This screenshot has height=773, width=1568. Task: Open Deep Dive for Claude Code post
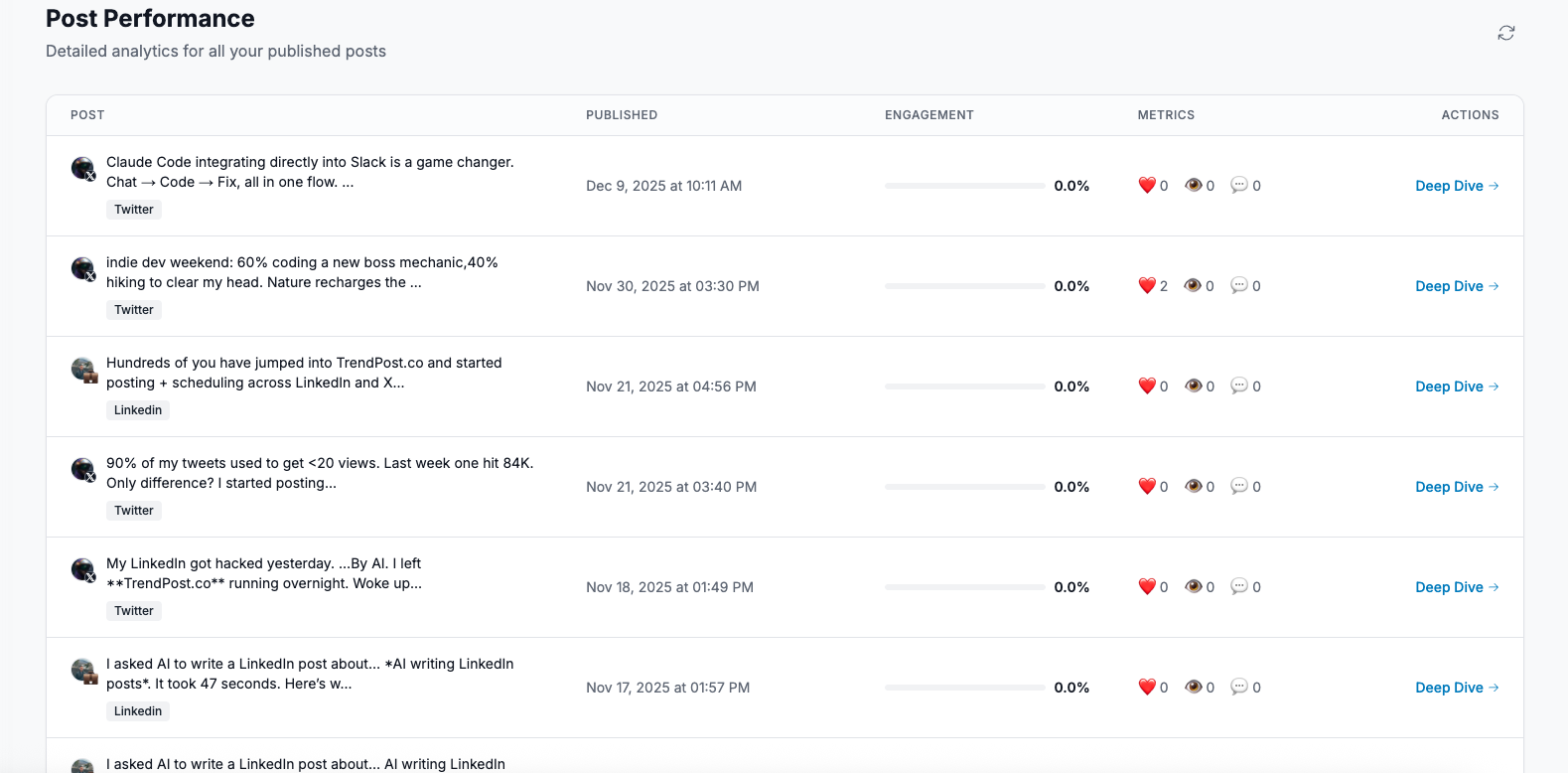tap(1456, 186)
